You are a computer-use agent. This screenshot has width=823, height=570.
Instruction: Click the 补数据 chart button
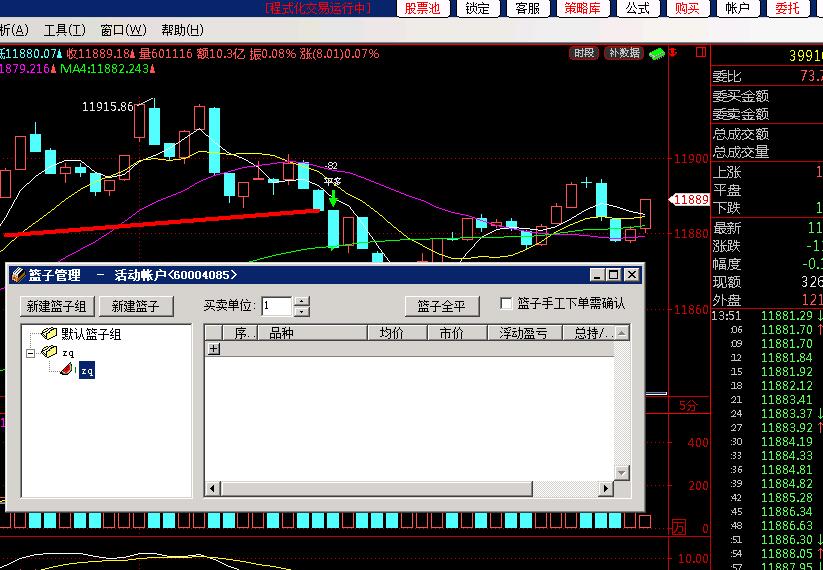point(624,53)
